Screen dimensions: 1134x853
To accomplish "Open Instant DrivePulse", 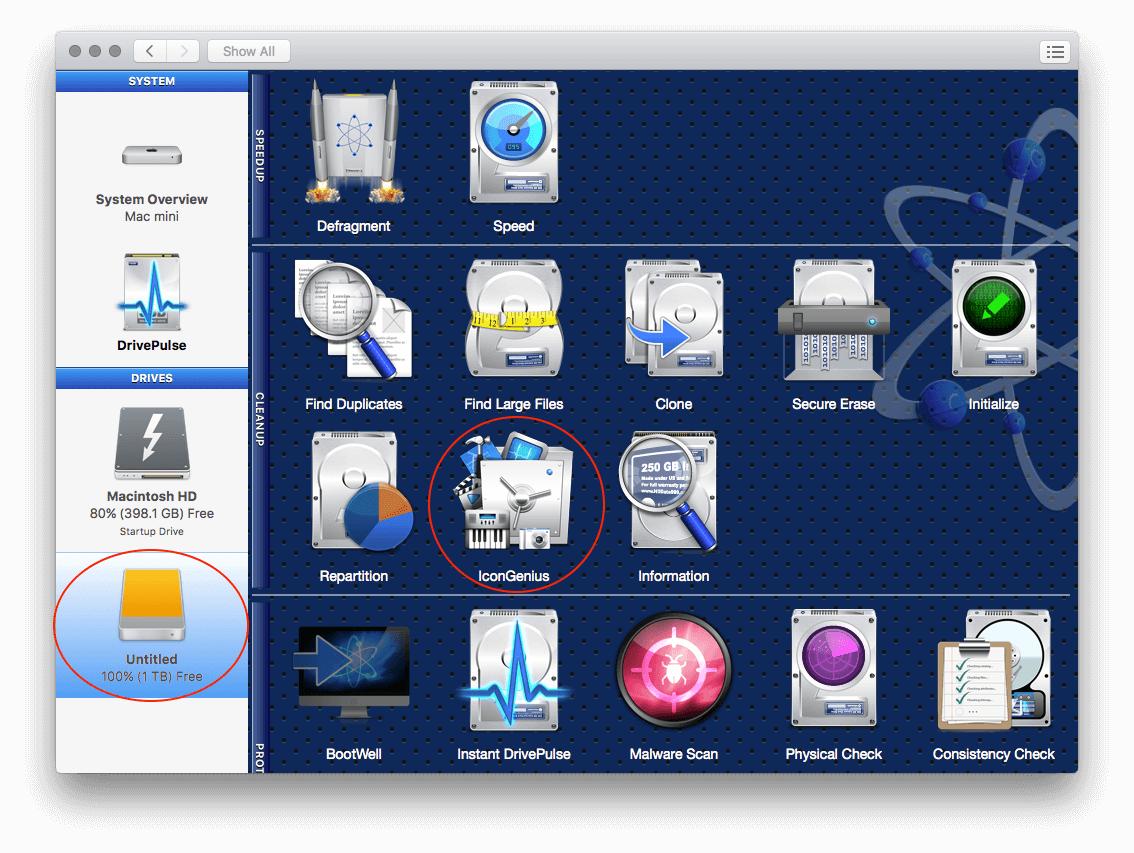I will [513, 670].
